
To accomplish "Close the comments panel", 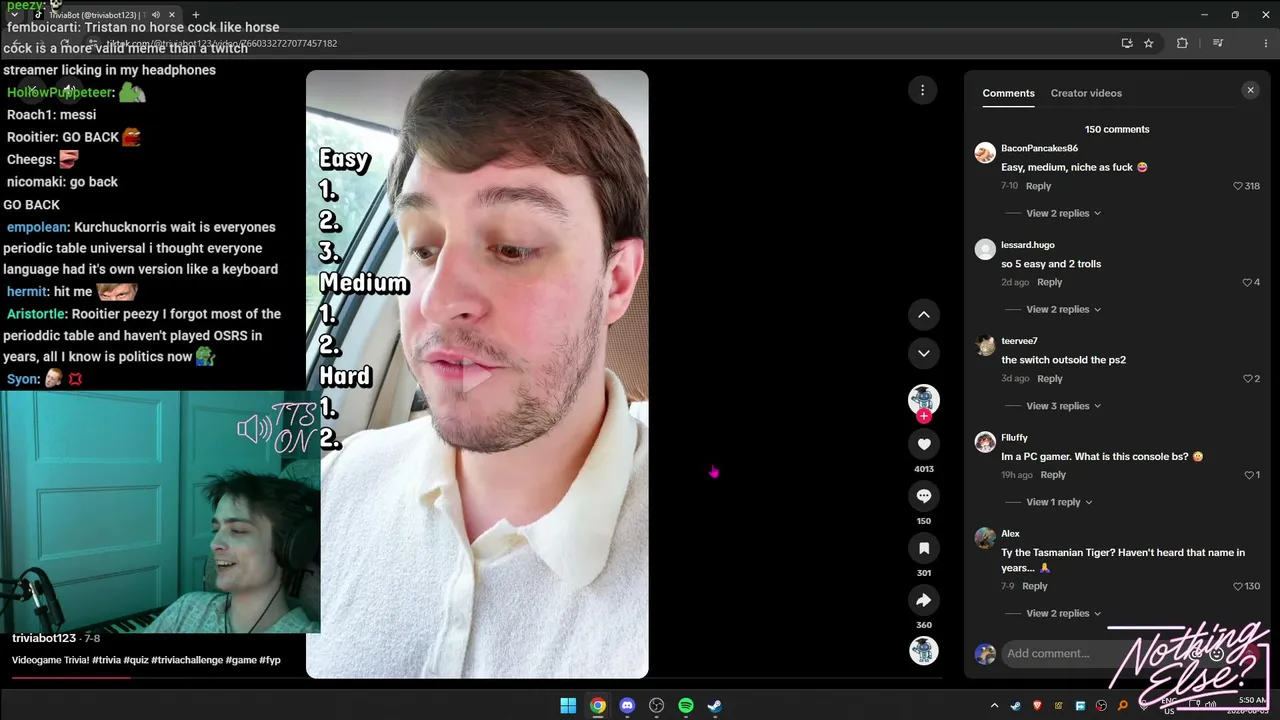I will click(x=1250, y=90).
